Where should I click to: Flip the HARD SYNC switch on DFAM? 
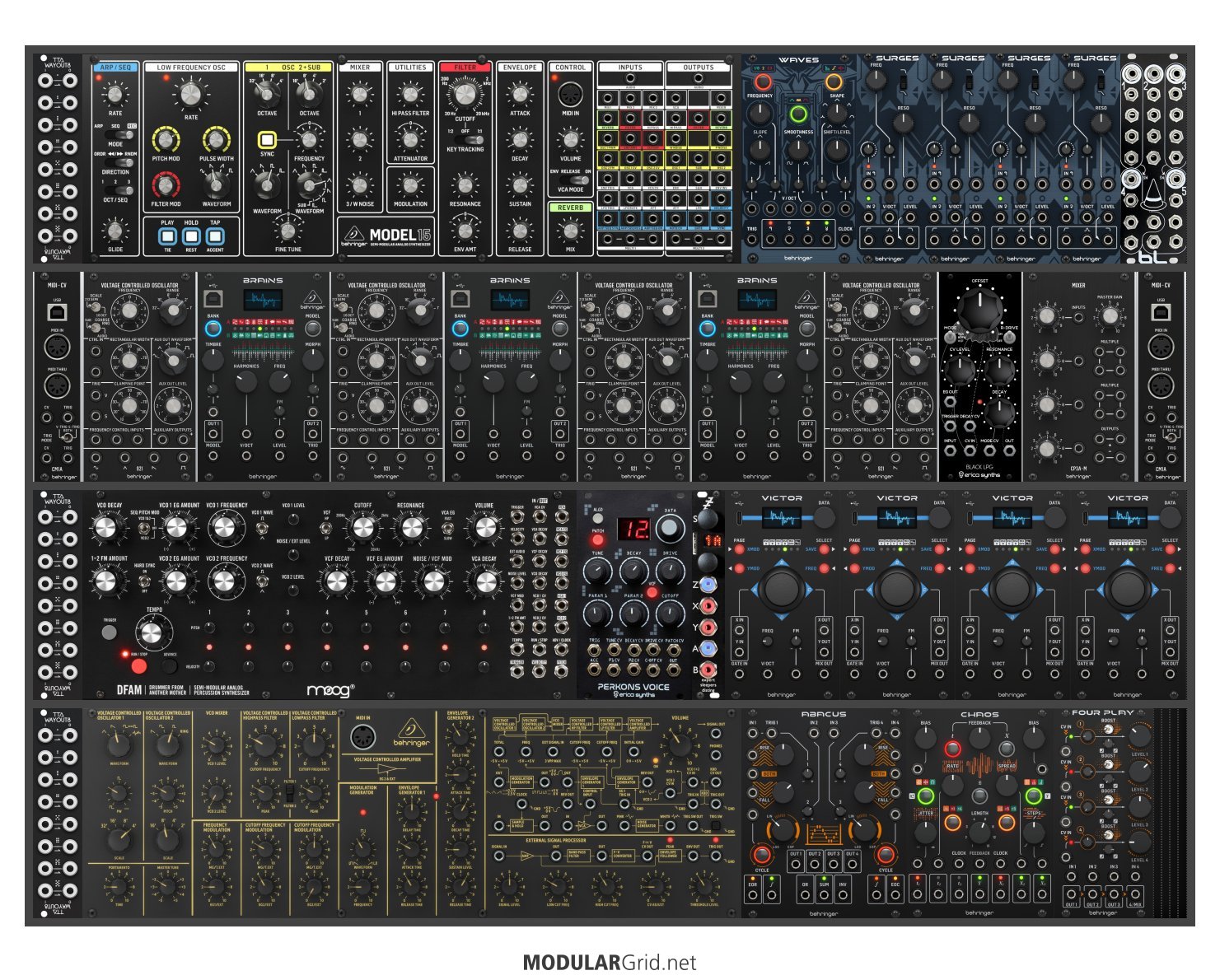[144, 581]
